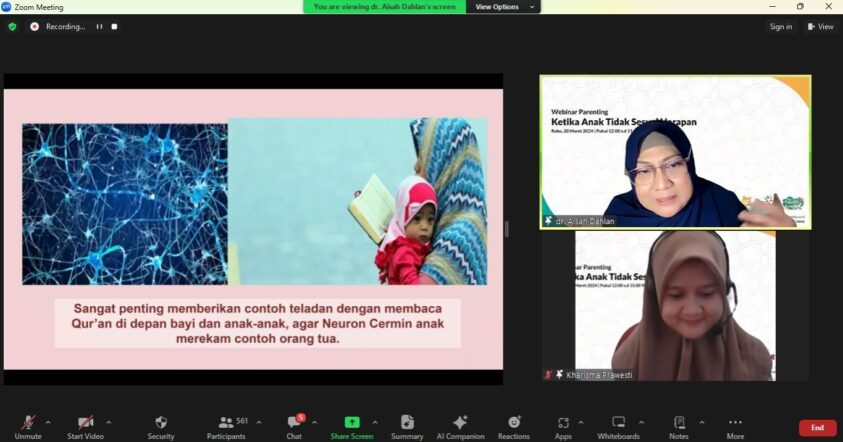
Task: Open the View Options dropdown
Action: click(503, 7)
